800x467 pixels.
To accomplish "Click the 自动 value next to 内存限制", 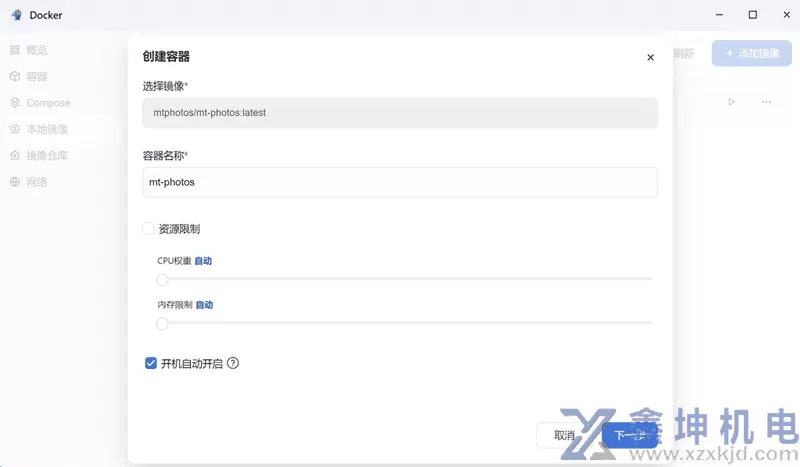I will click(204, 305).
